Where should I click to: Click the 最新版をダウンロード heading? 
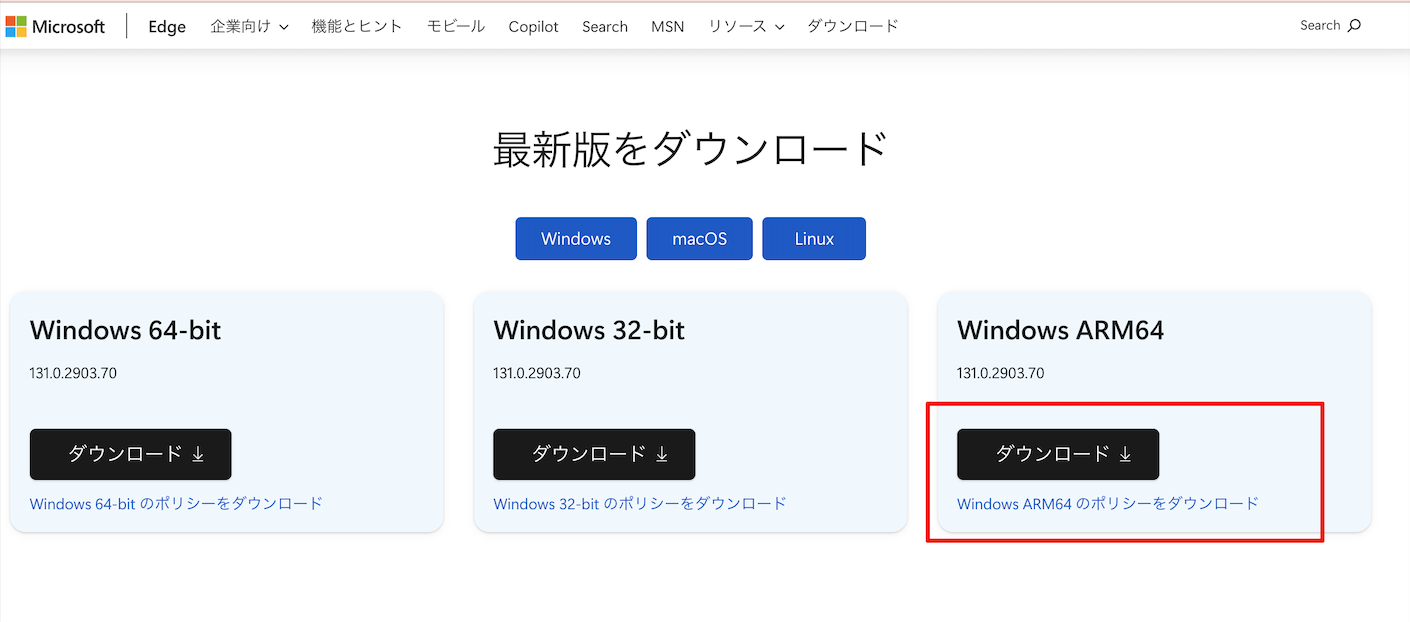(691, 149)
